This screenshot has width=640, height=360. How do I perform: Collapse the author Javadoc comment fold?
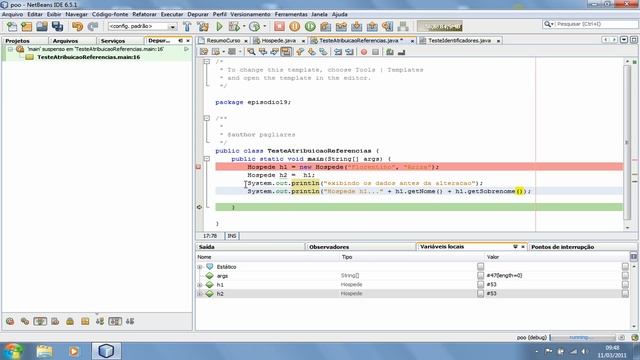tap(207, 118)
